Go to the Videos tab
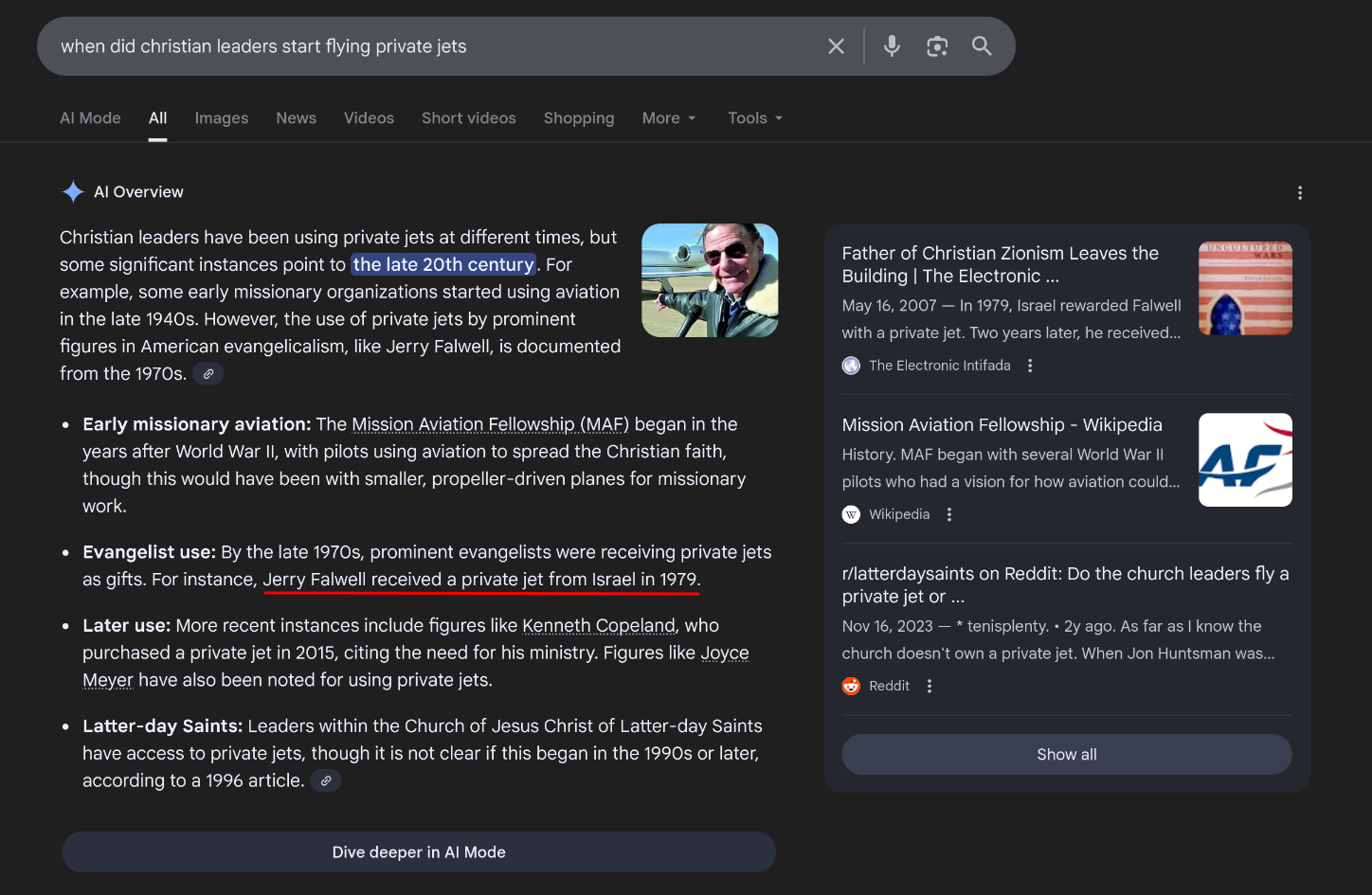The image size is (1372, 895). 369,118
